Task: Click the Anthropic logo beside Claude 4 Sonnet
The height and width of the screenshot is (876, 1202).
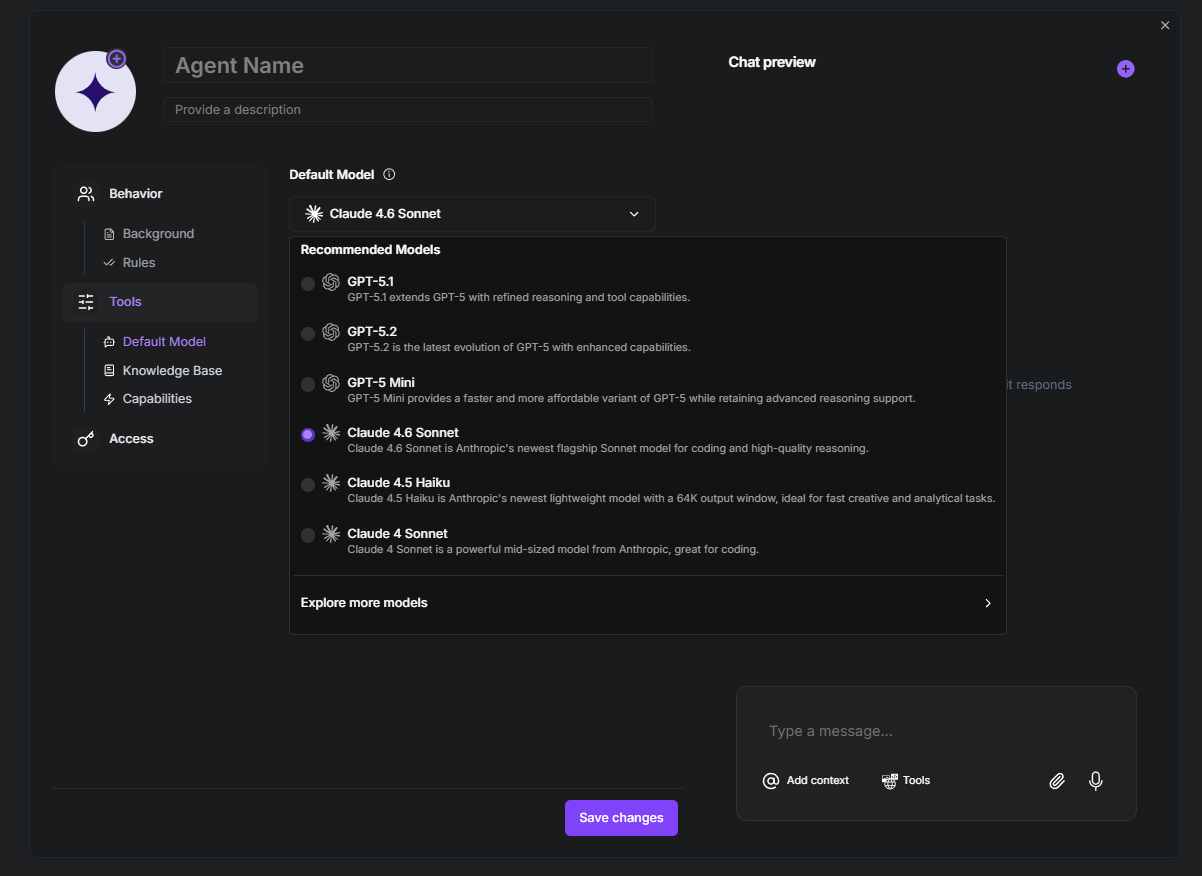Action: 331,535
